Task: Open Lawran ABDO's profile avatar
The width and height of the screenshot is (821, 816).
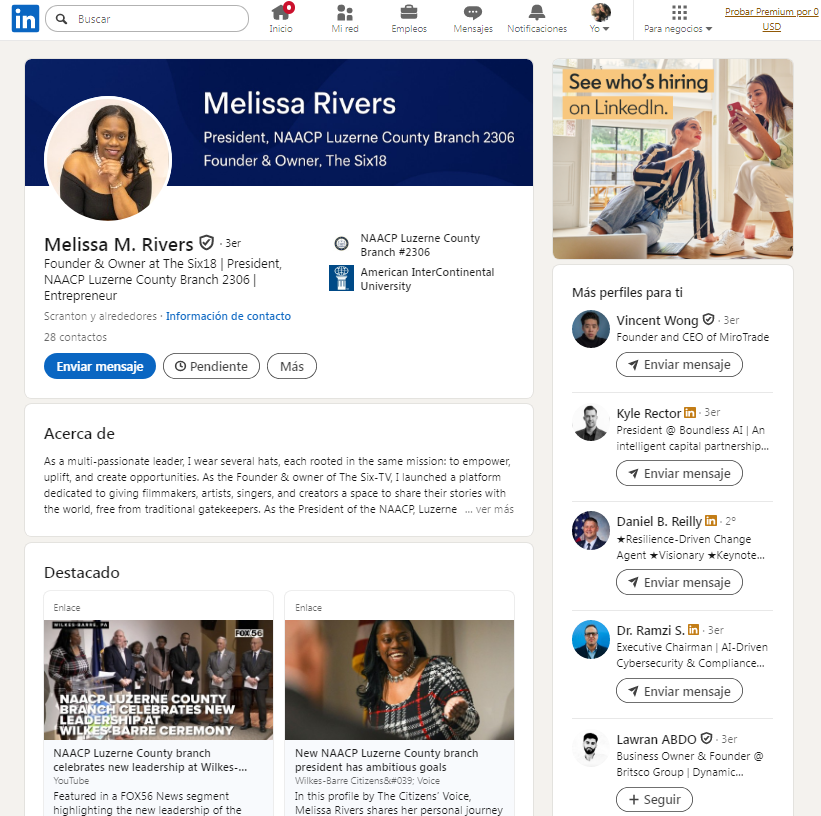Action: point(591,748)
